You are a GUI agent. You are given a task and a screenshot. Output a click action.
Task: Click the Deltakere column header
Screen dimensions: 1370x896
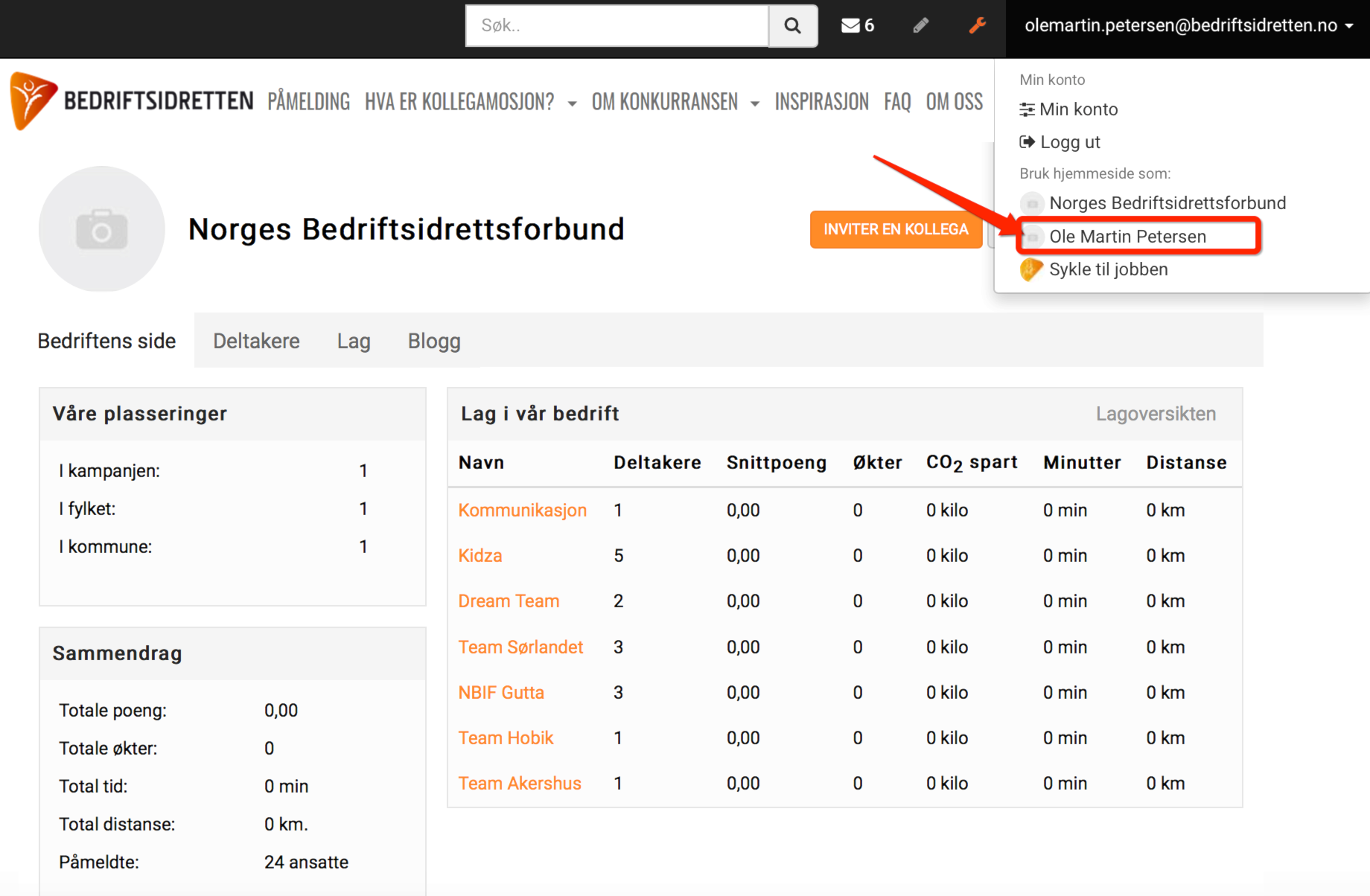coord(657,463)
